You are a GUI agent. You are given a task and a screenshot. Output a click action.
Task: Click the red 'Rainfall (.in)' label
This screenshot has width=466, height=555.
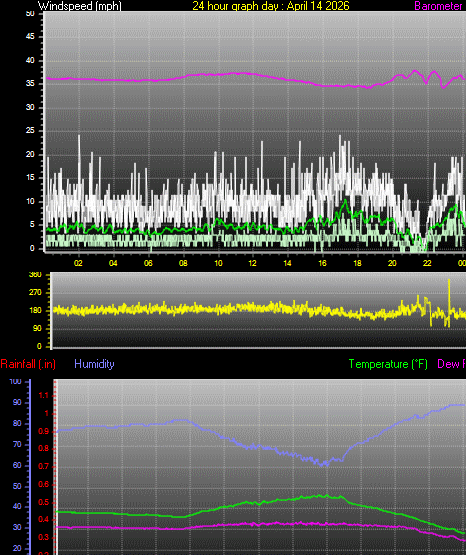(28, 364)
